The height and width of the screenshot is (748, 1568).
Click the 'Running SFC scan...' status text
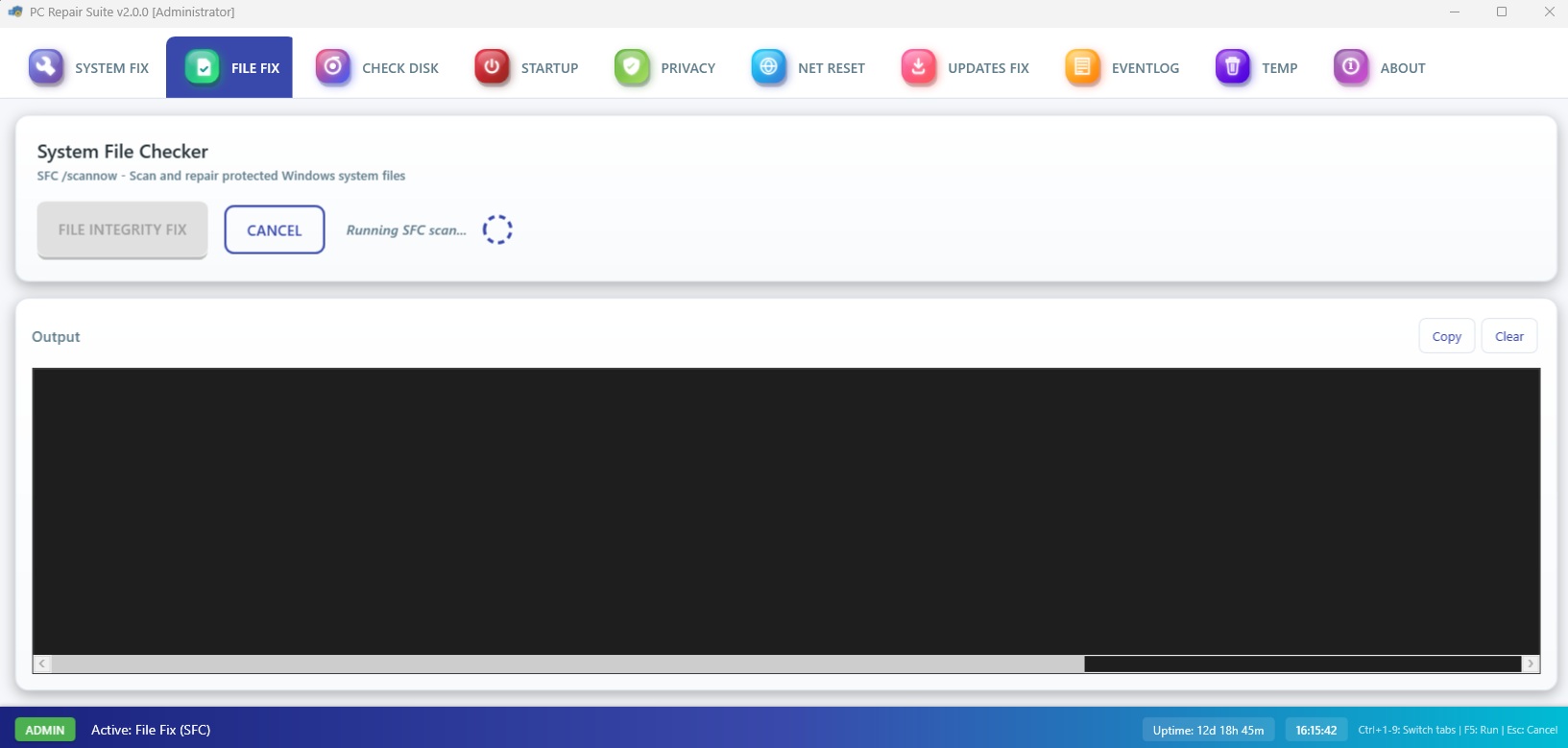(x=406, y=230)
